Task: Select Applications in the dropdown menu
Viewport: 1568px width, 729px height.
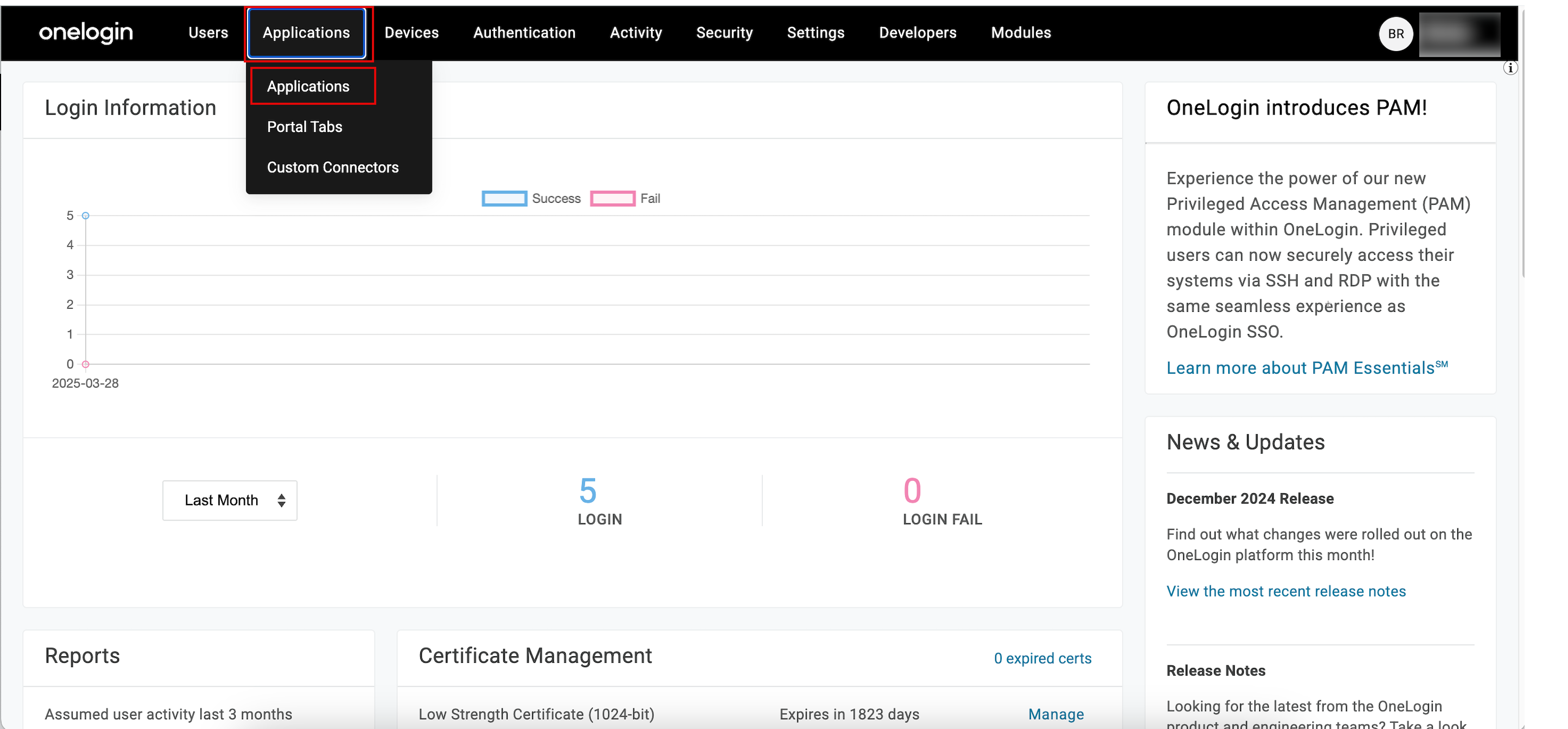Action: tap(308, 86)
